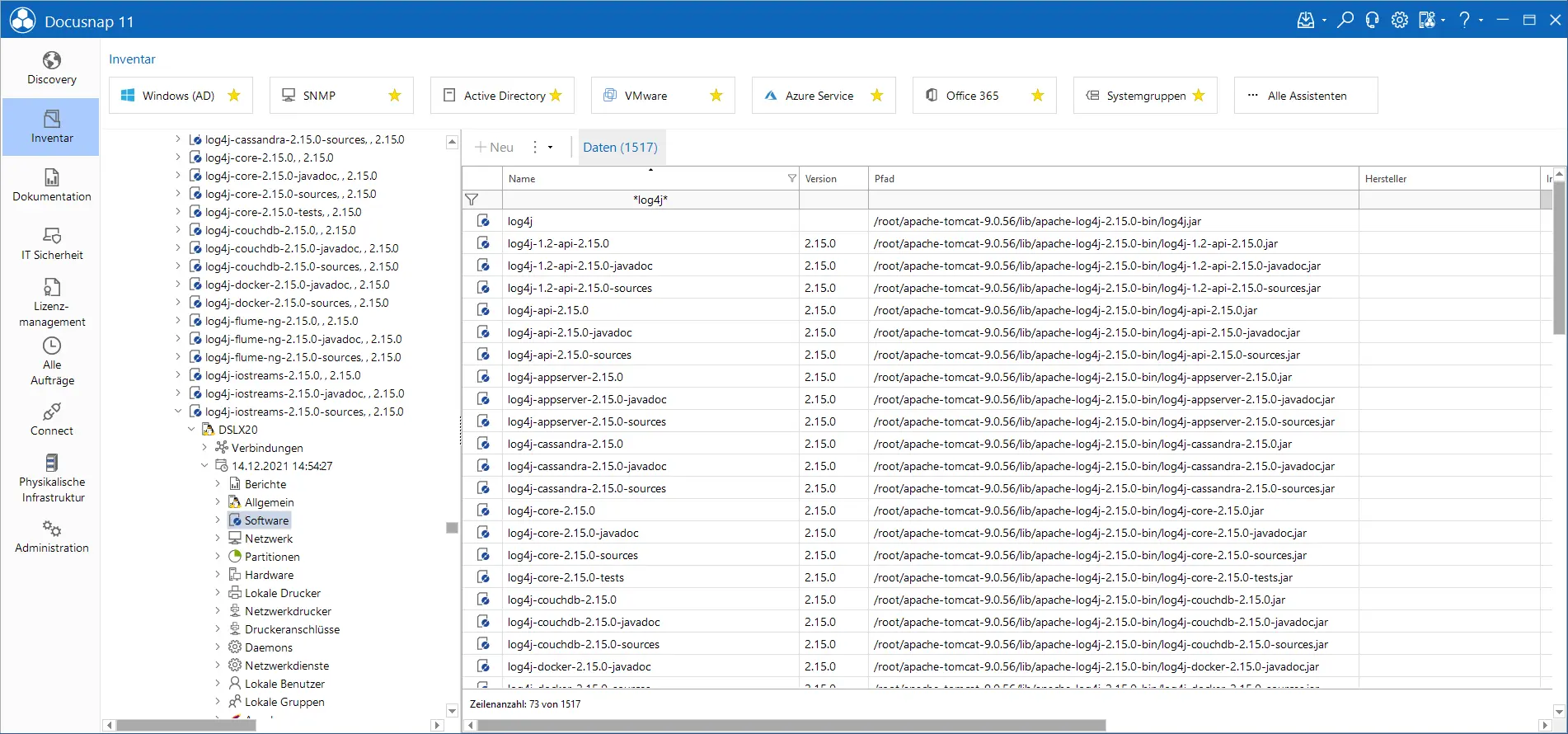Open the help question mark menu
1568x734 pixels.
1465,20
